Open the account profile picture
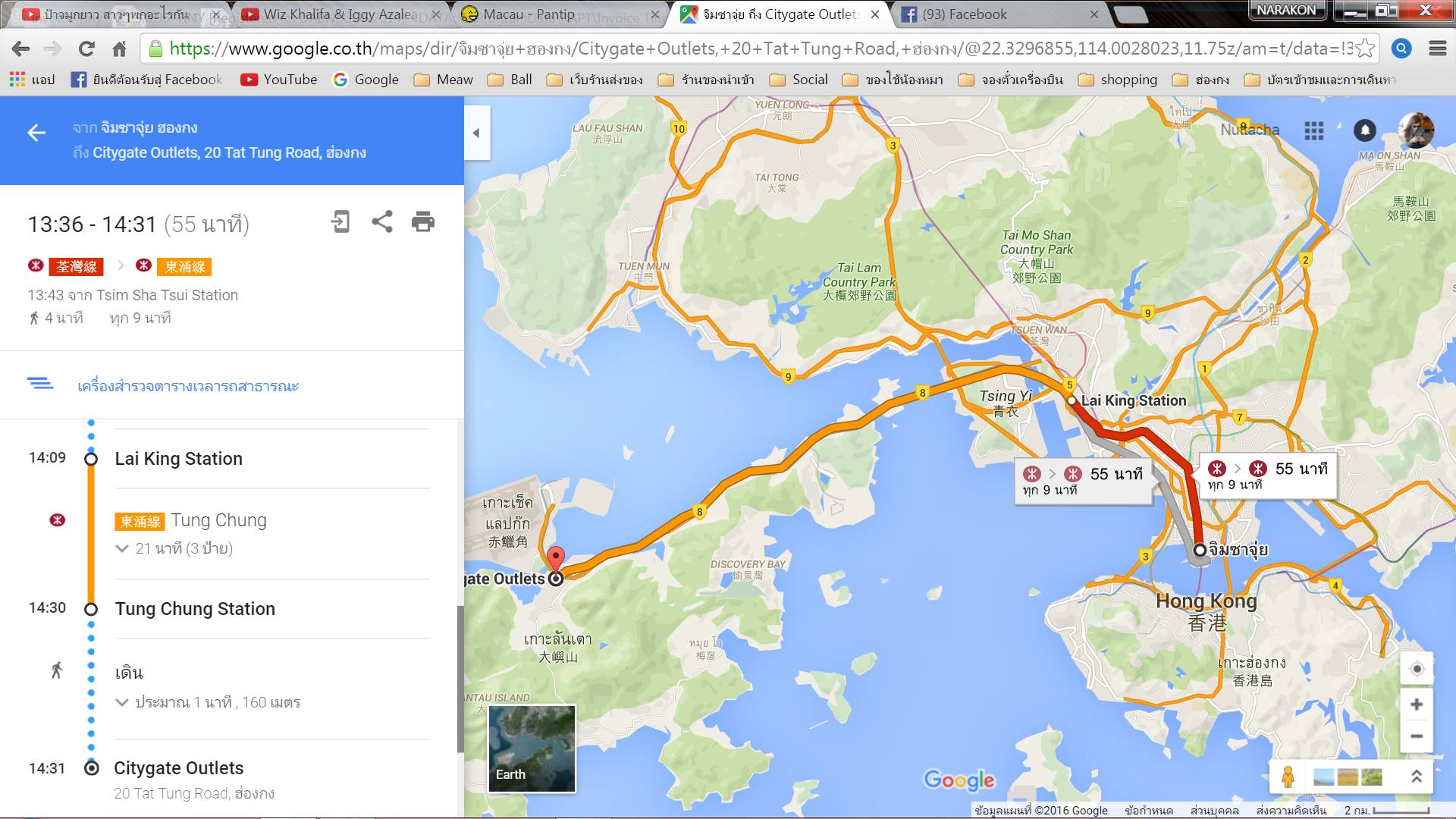Image resolution: width=1456 pixels, height=819 pixels. [x=1416, y=130]
